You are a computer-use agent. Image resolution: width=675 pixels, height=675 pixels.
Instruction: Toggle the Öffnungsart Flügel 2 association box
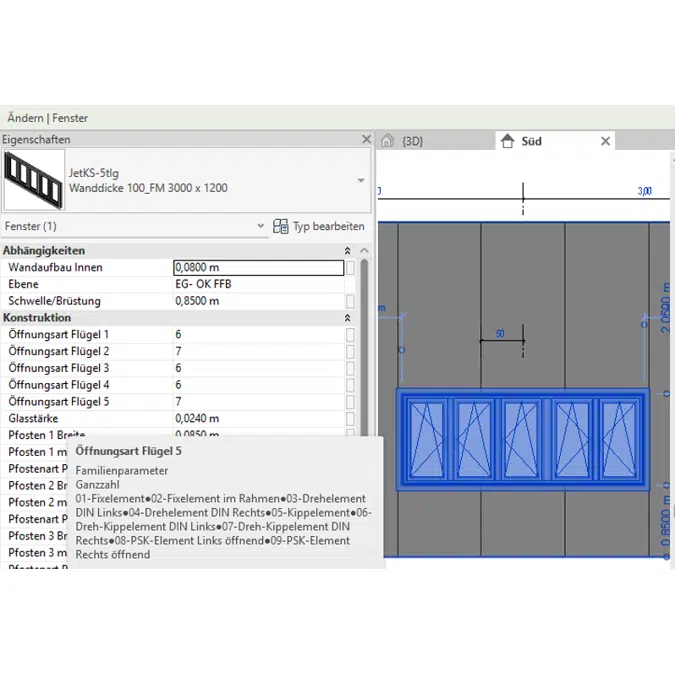tap(350, 351)
